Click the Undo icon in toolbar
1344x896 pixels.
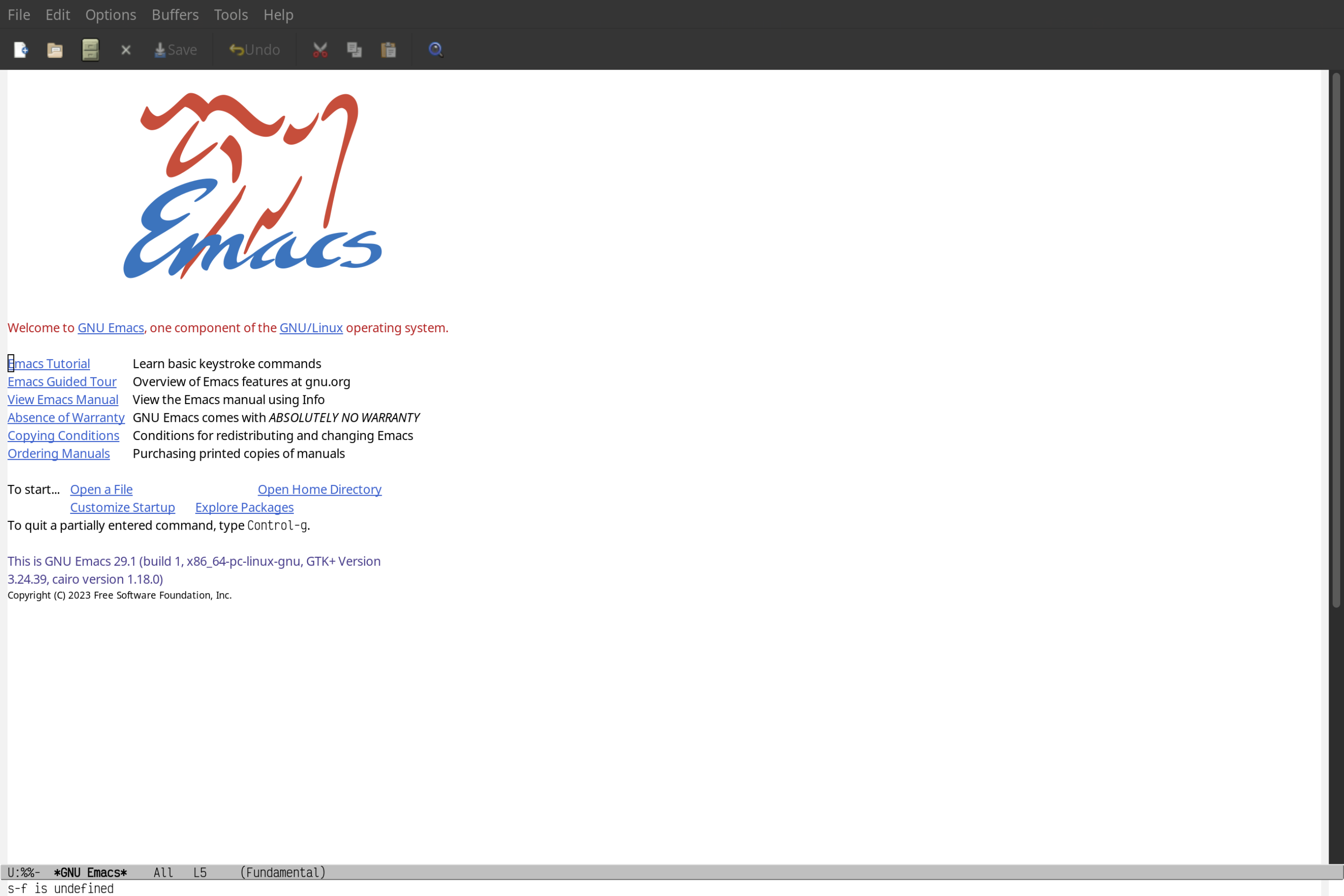point(253,49)
